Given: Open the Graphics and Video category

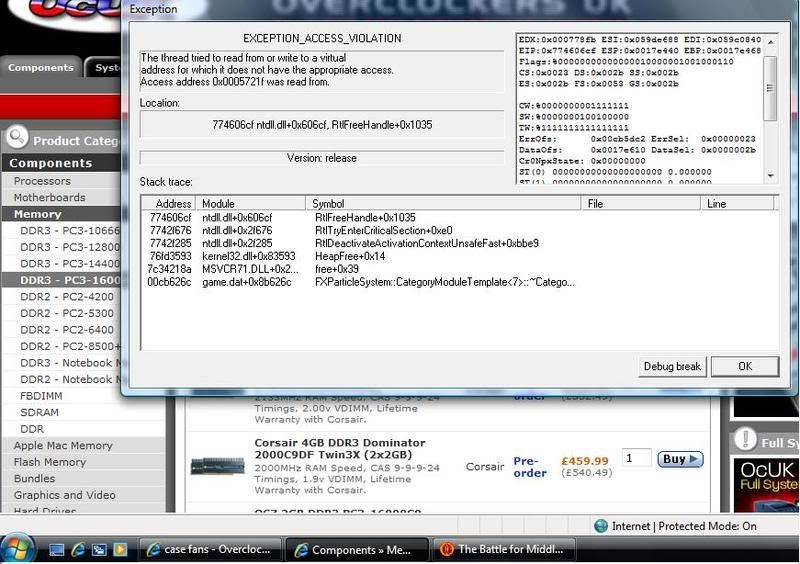Looking at the screenshot, I should click(64, 495).
